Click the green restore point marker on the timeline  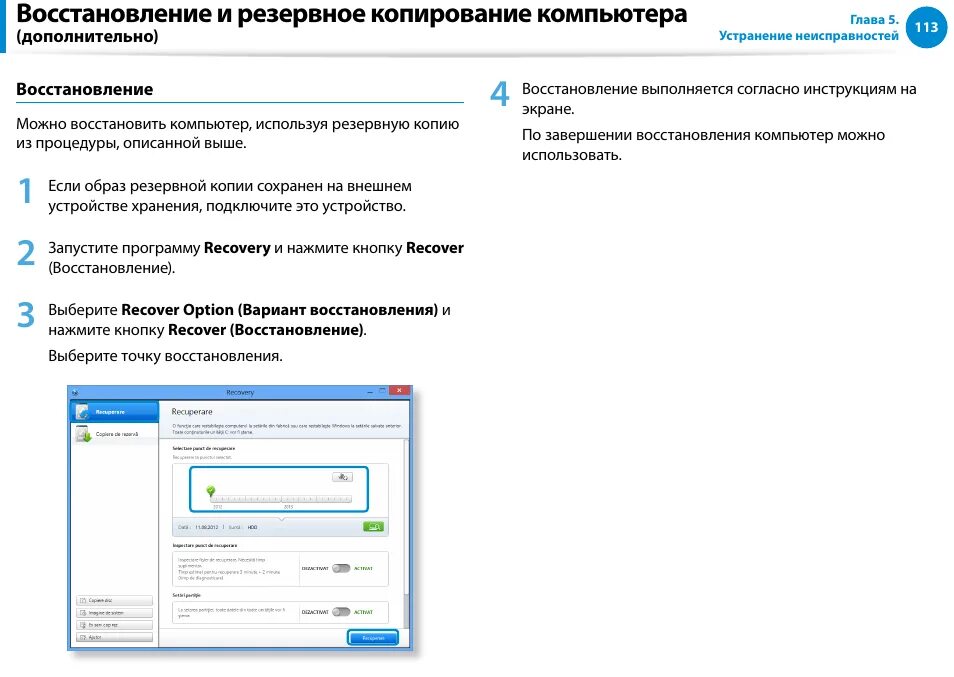click(211, 490)
